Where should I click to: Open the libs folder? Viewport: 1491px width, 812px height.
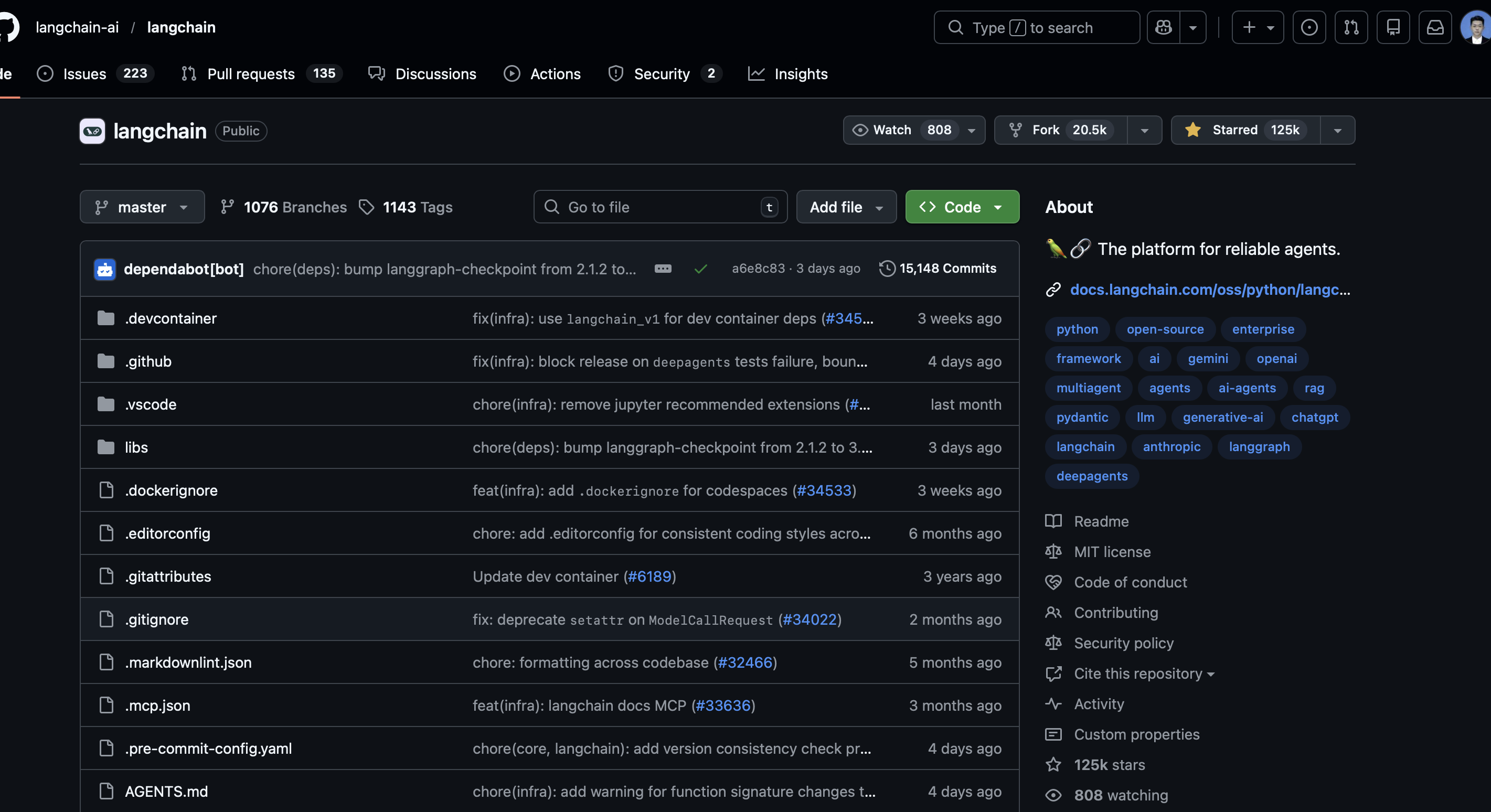[x=136, y=447]
